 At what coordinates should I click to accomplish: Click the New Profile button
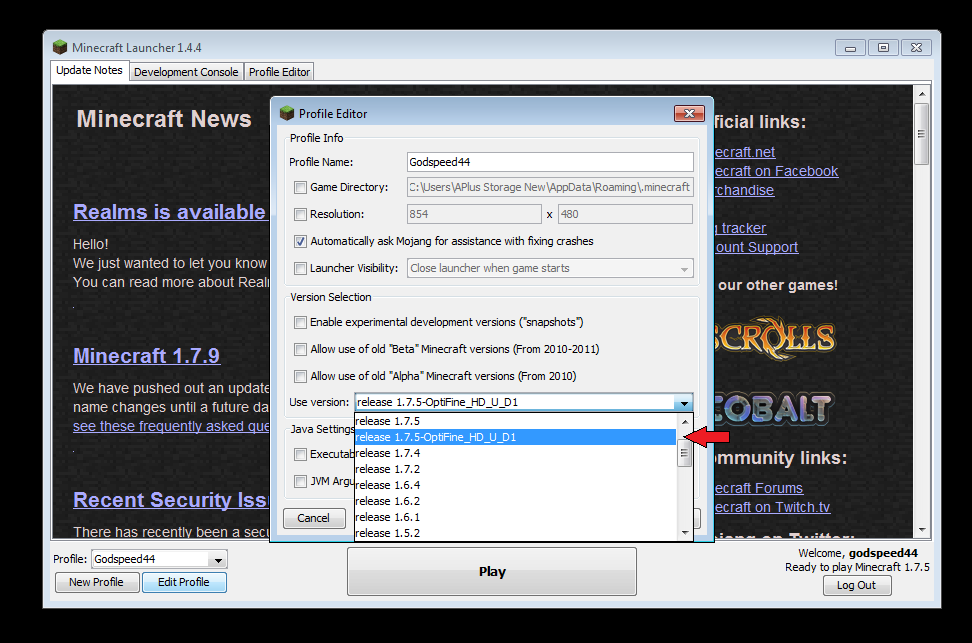[96, 582]
